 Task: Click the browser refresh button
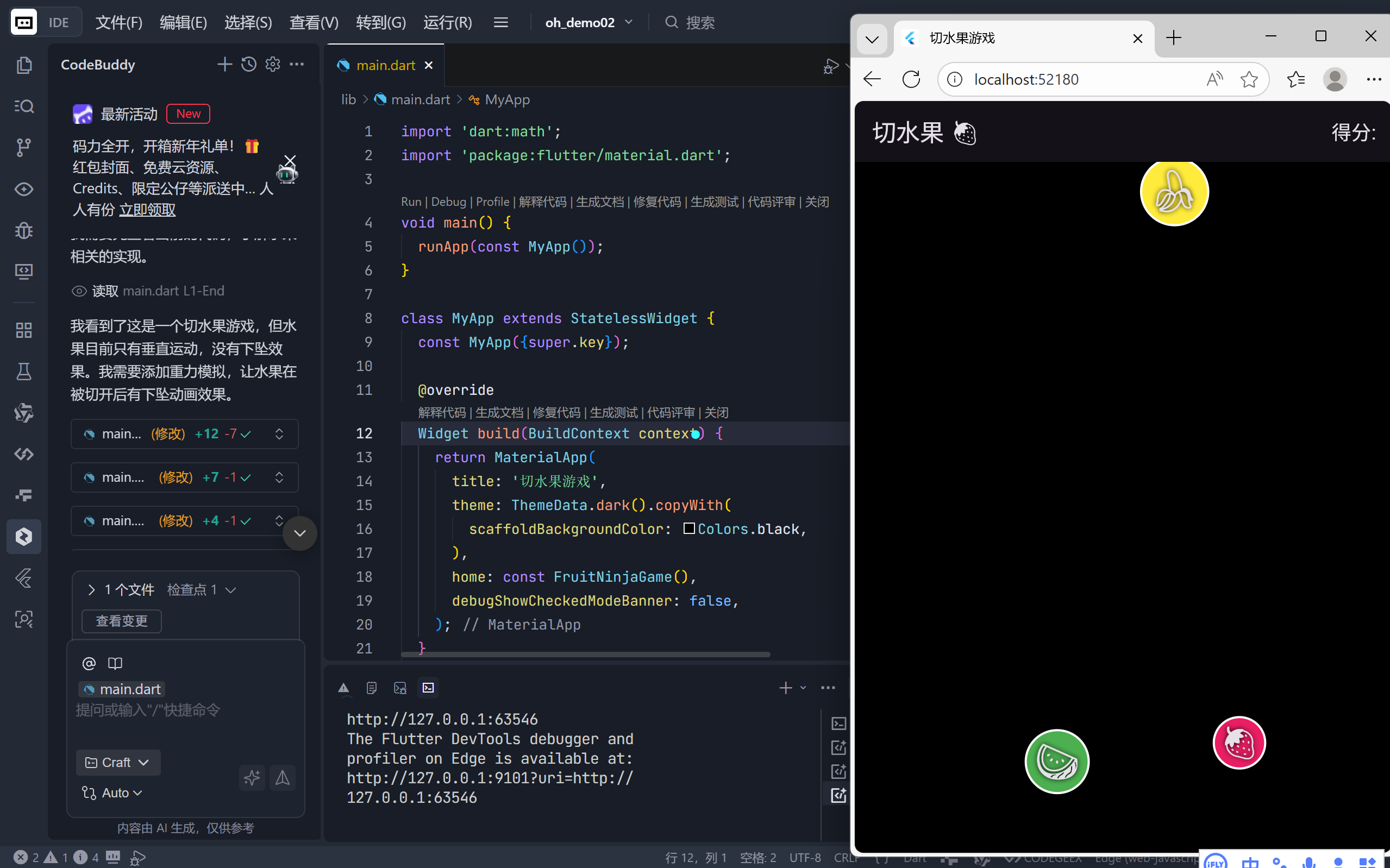pyautogui.click(x=911, y=79)
